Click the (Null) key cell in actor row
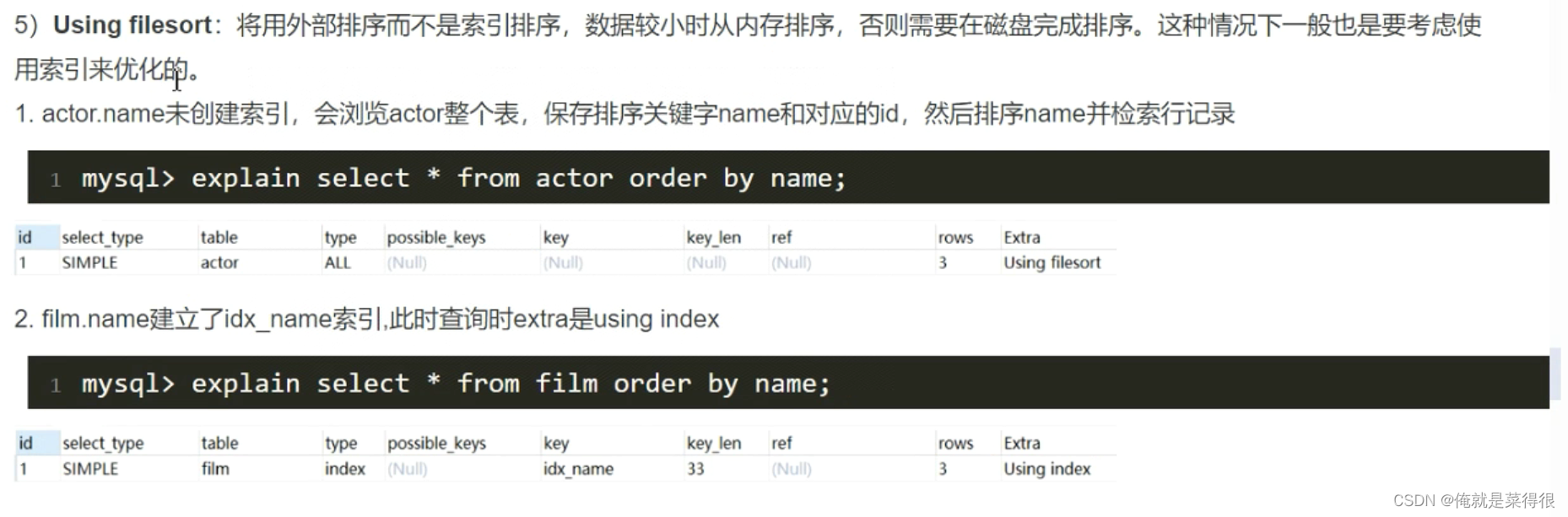This screenshot has height=517, width=1568. pyautogui.click(x=563, y=263)
